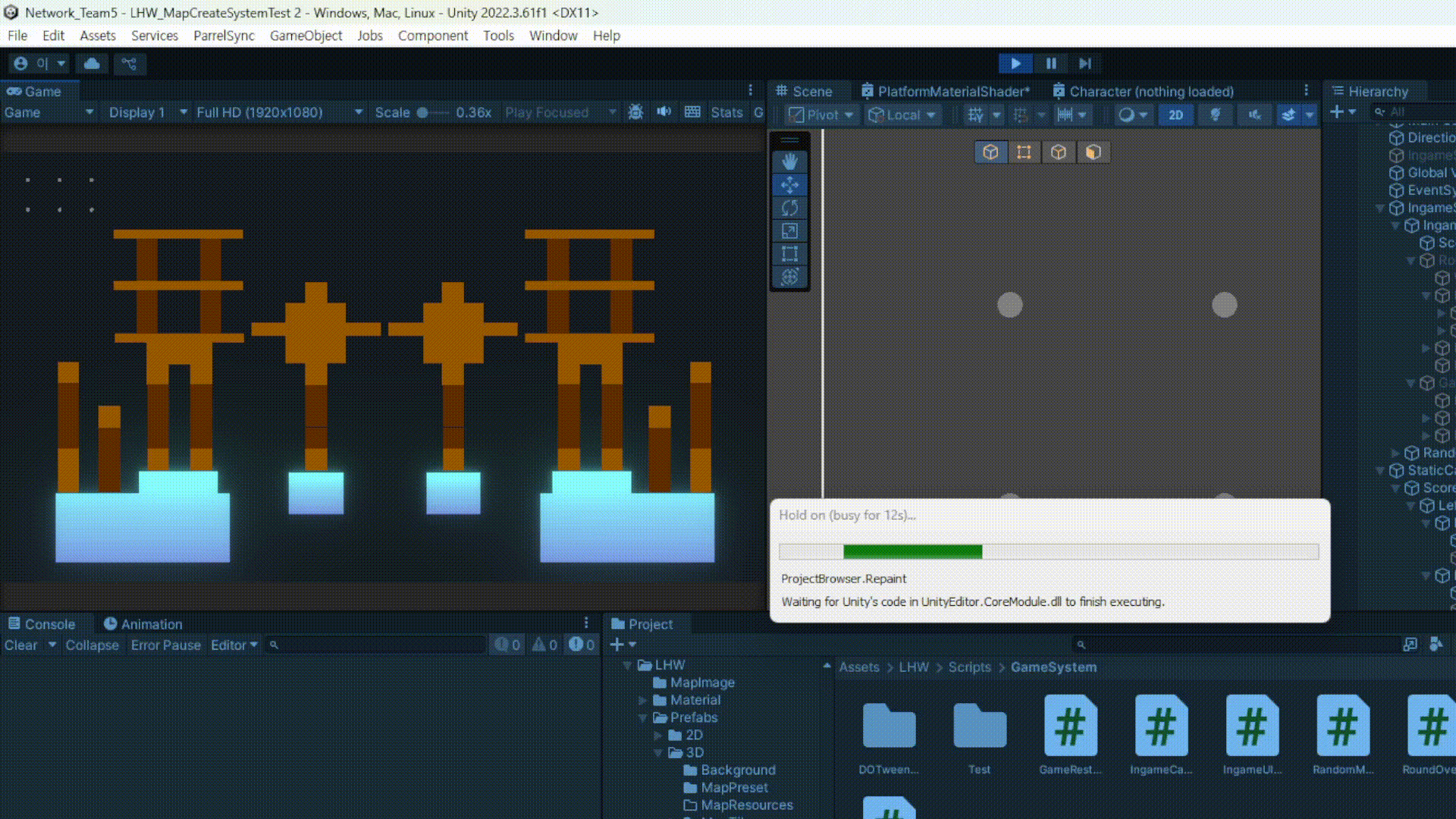Viewport: 1456px width, 819px height.
Task: Toggle Stats overlay in Game view
Action: [x=726, y=112]
